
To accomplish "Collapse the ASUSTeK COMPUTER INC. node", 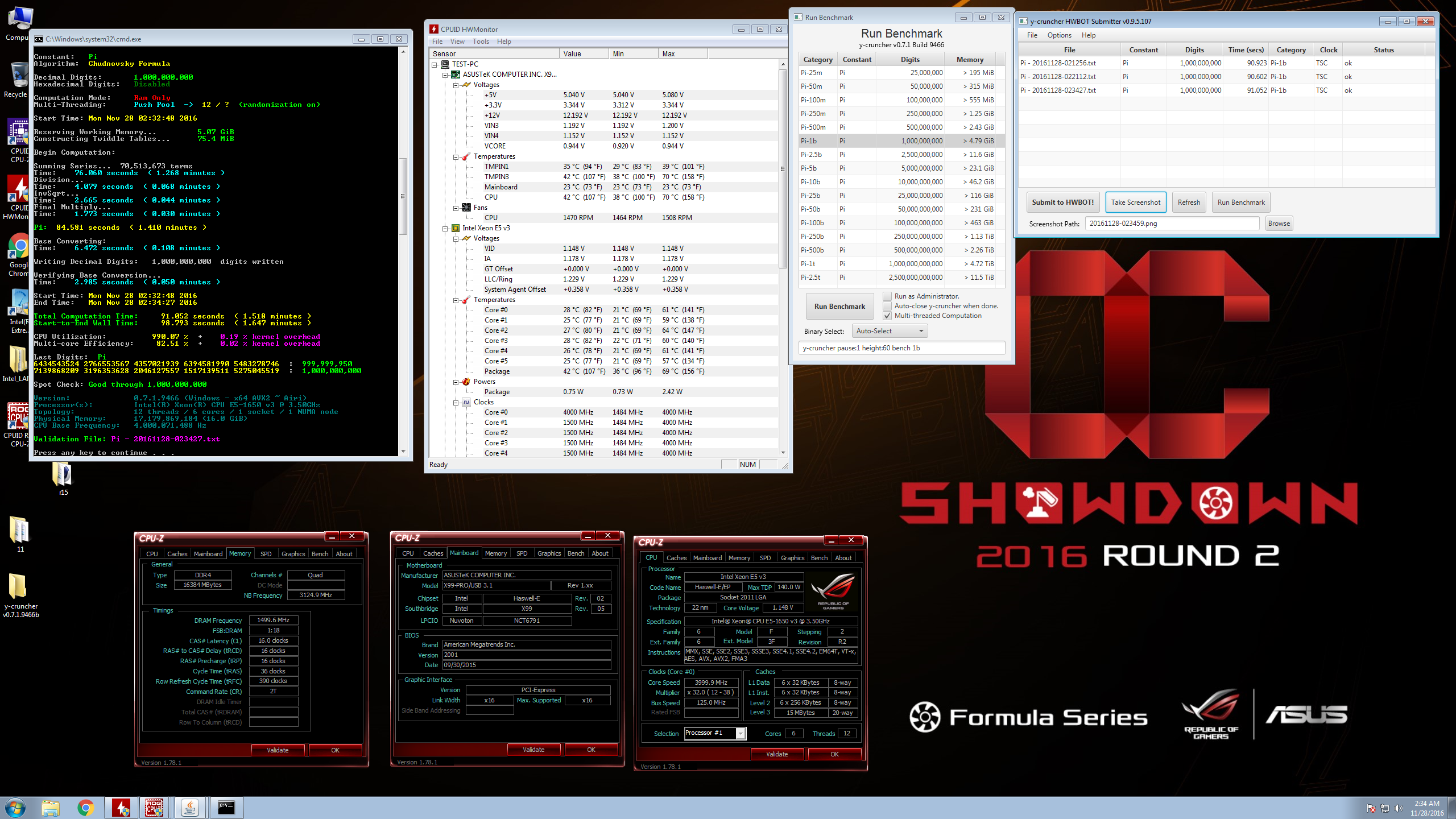I will [x=445, y=75].
